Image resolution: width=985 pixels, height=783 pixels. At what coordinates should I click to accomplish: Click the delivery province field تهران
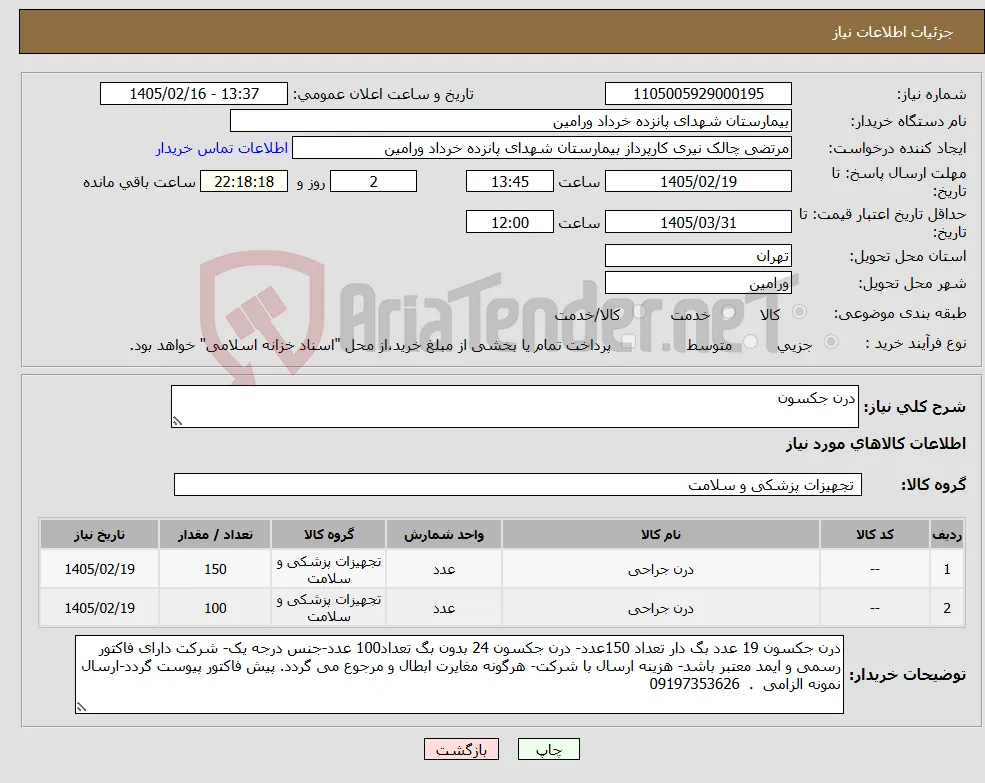point(698,256)
